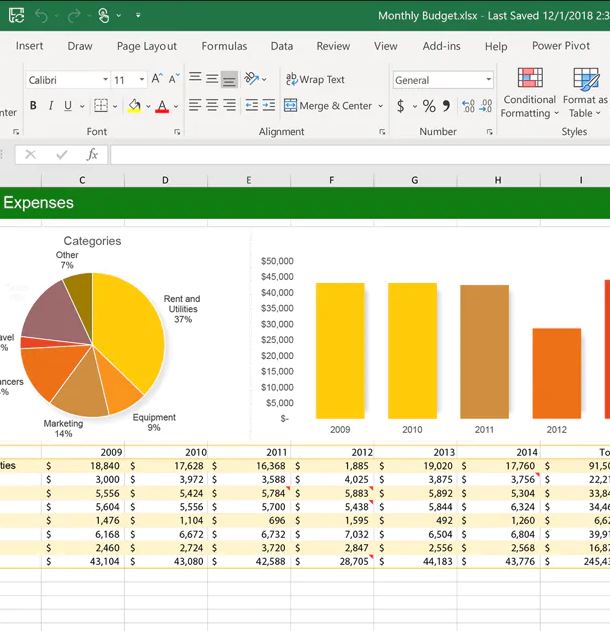This screenshot has height=631, width=610.
Task: Click the Insert Function fx icon
Action: point(92,154)
